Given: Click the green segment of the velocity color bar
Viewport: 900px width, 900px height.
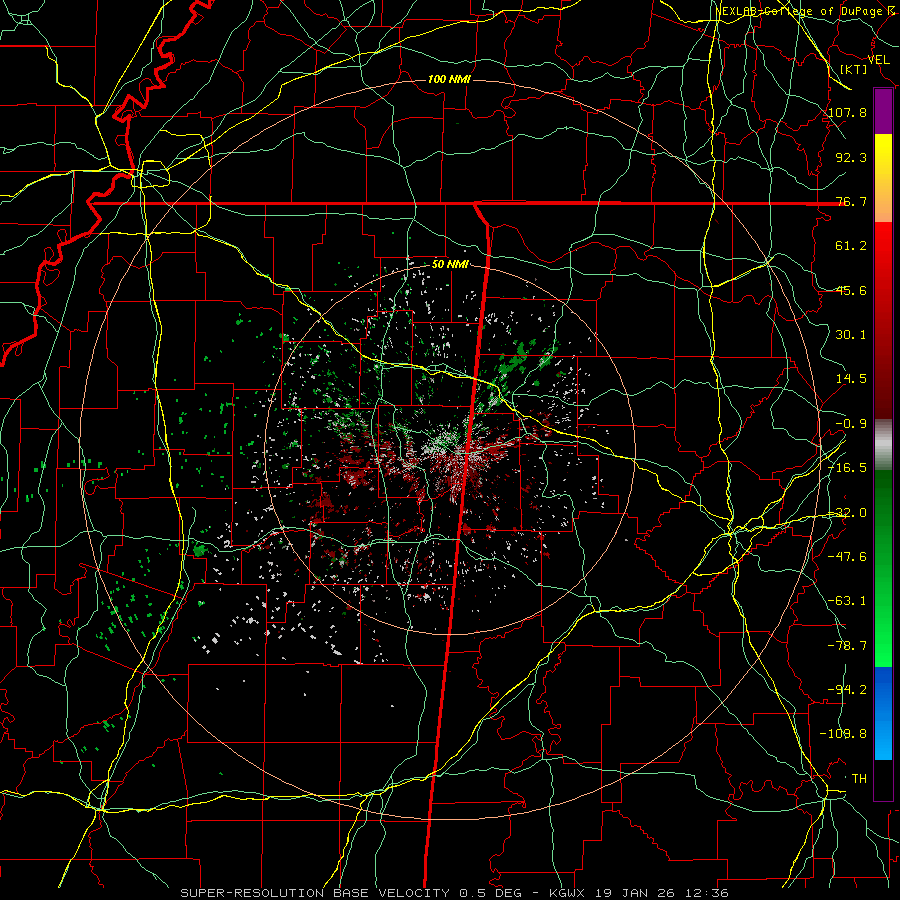Looking at the screenshot, I should 883,568.
